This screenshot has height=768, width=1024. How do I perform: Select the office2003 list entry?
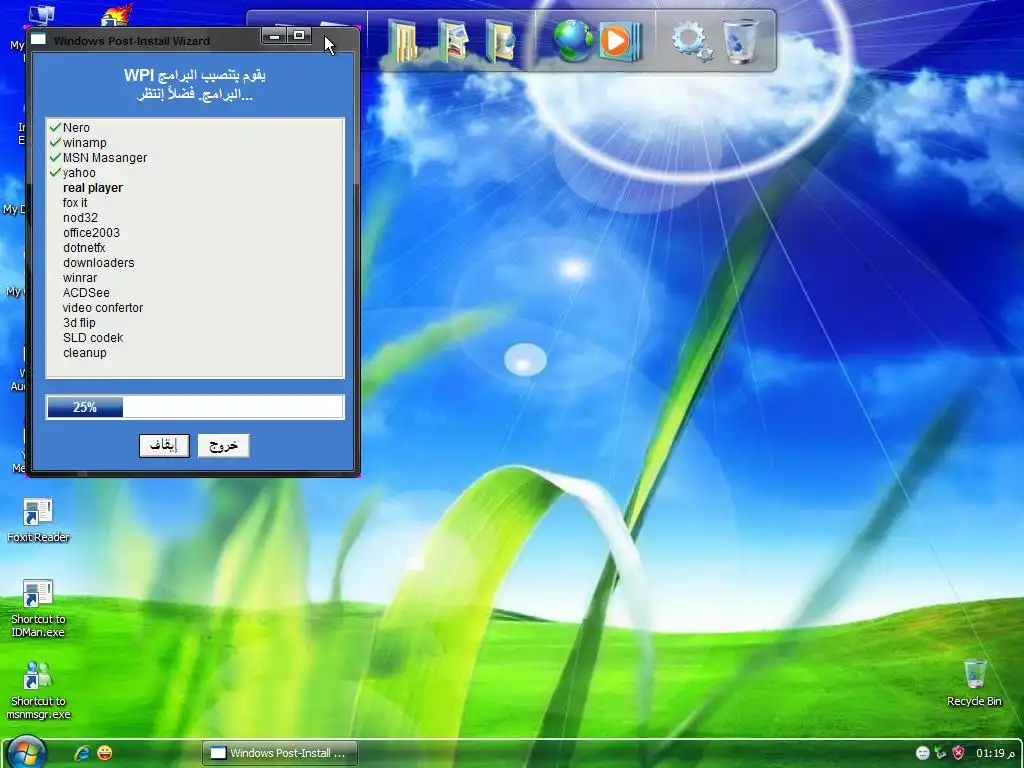pyautogui.click(x=91, y=233)
